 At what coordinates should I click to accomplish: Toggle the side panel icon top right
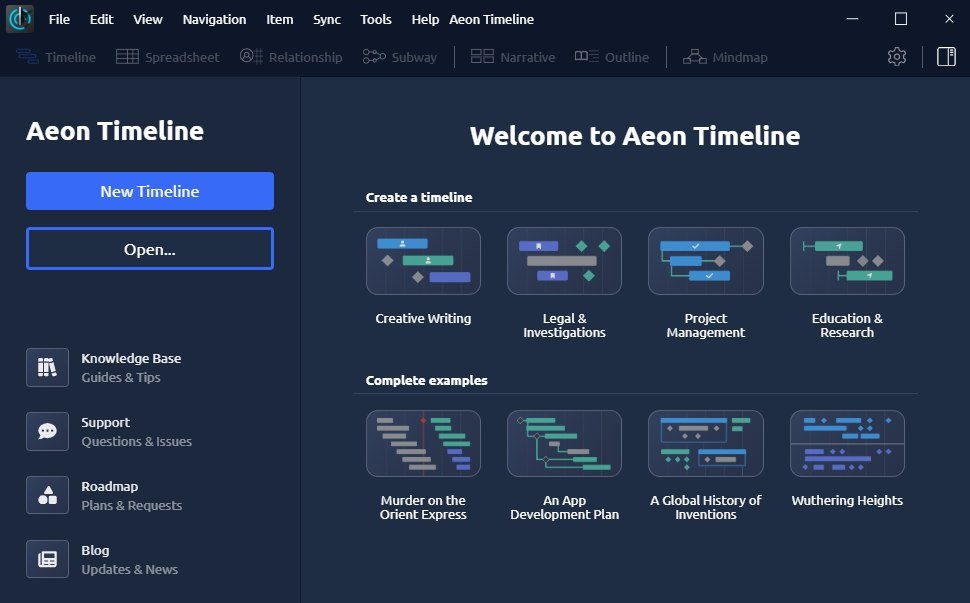click(944, 56)
